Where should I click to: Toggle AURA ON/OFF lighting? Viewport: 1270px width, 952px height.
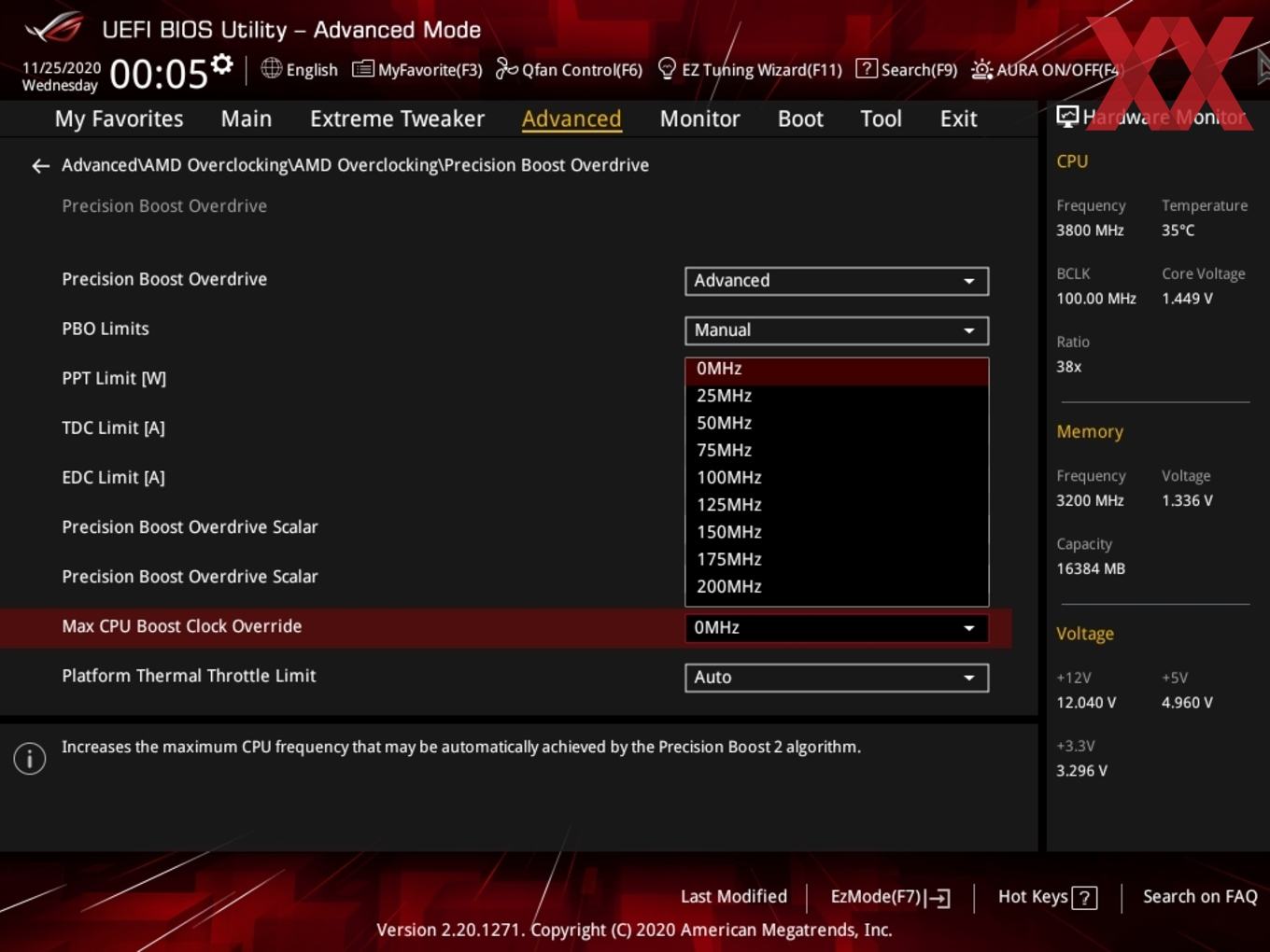pos(1045,69)
